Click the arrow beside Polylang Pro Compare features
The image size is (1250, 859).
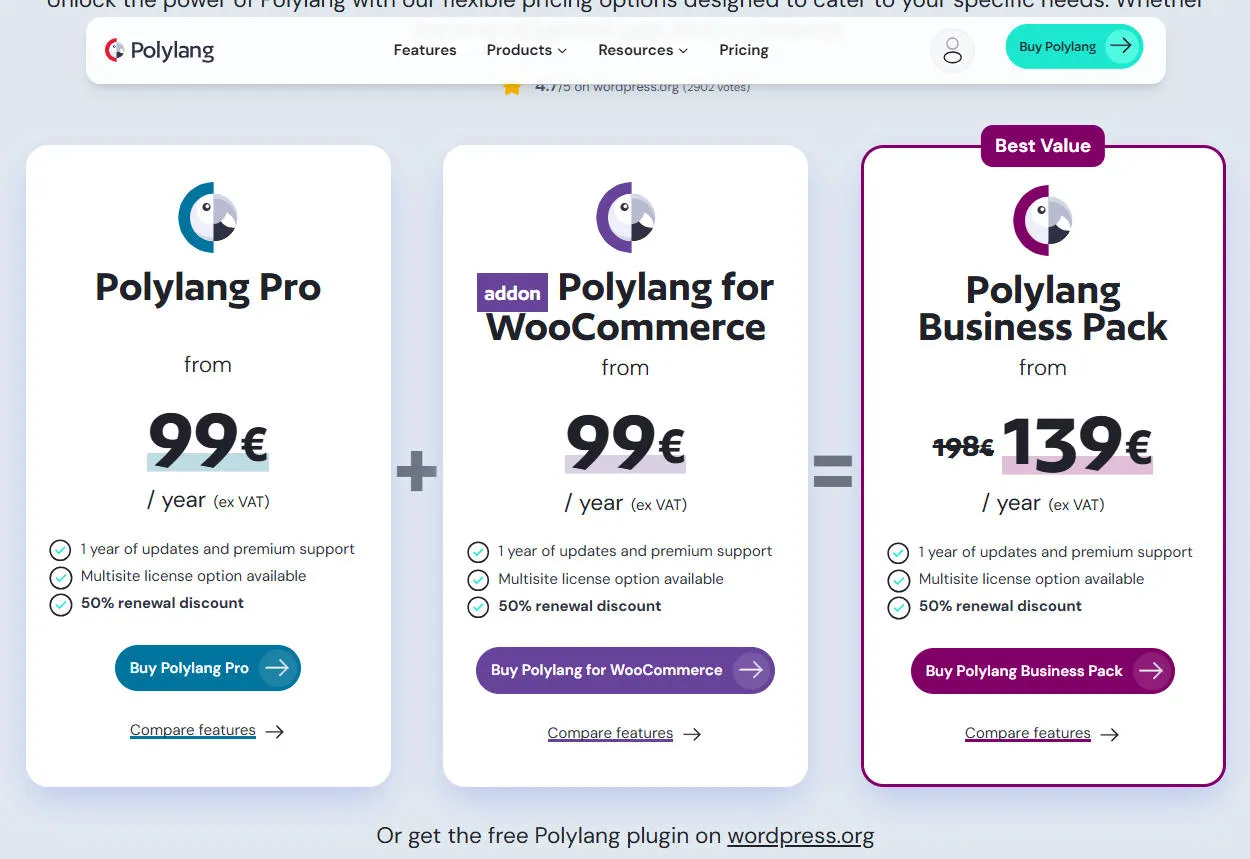[275, 731]
